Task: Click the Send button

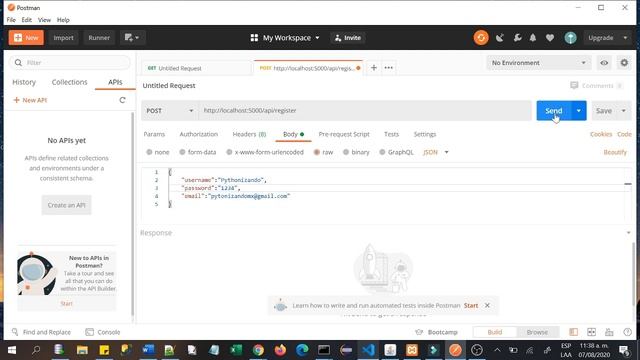Action: [554, 111]
